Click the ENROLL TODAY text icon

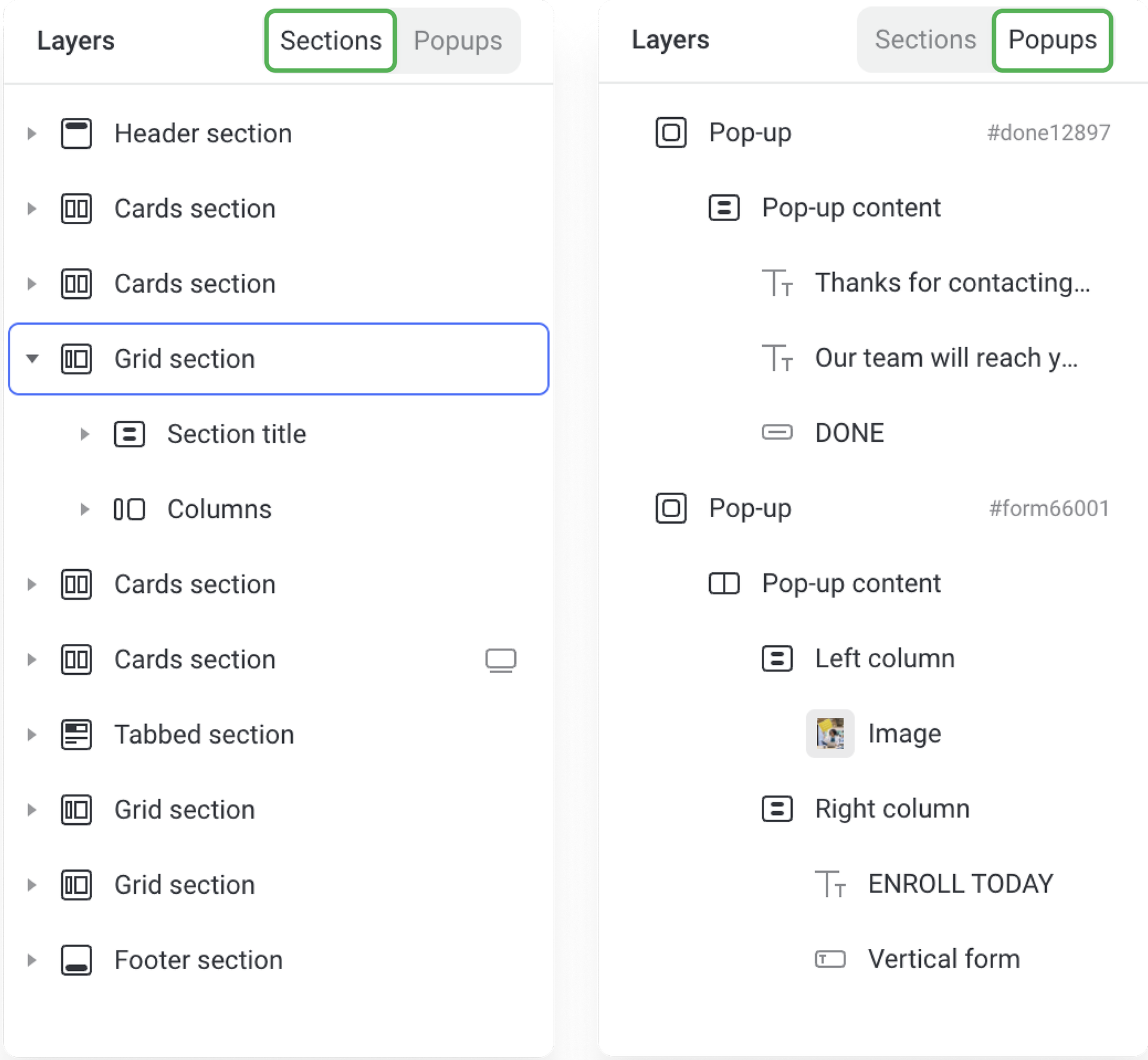(830, 884)
